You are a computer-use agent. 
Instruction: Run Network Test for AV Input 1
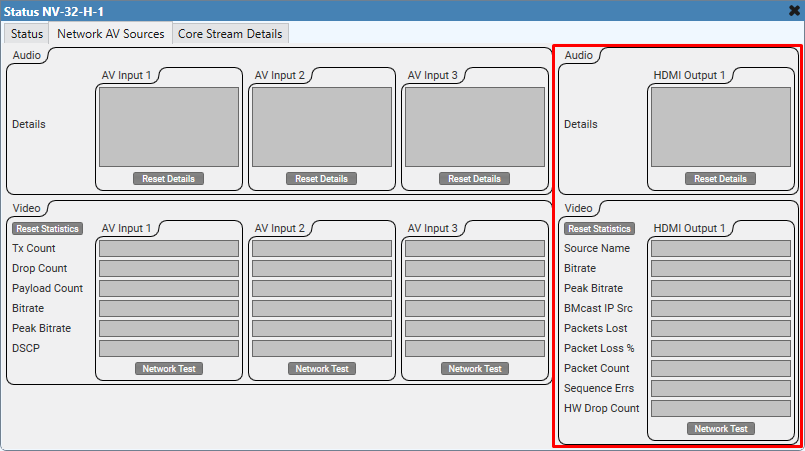tap(168, 369)
